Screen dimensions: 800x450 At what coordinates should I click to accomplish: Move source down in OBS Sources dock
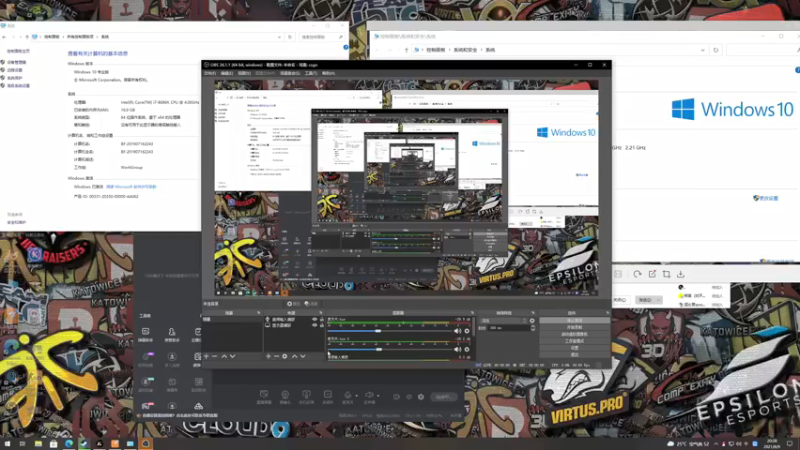pos(303,356)
